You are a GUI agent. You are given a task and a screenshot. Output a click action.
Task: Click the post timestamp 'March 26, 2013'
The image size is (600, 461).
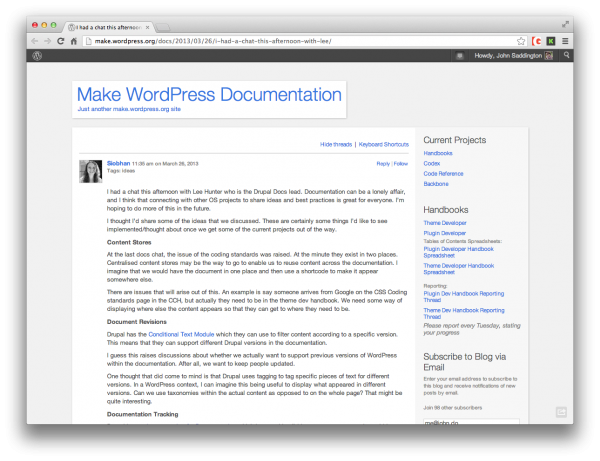click(x=180, y=164)
